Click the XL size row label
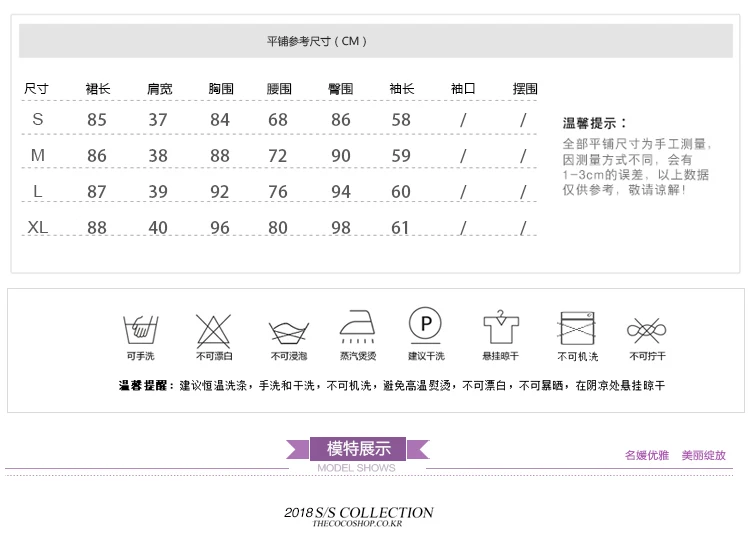This screenshot has height=550, width=750. (x=38, y=227)
